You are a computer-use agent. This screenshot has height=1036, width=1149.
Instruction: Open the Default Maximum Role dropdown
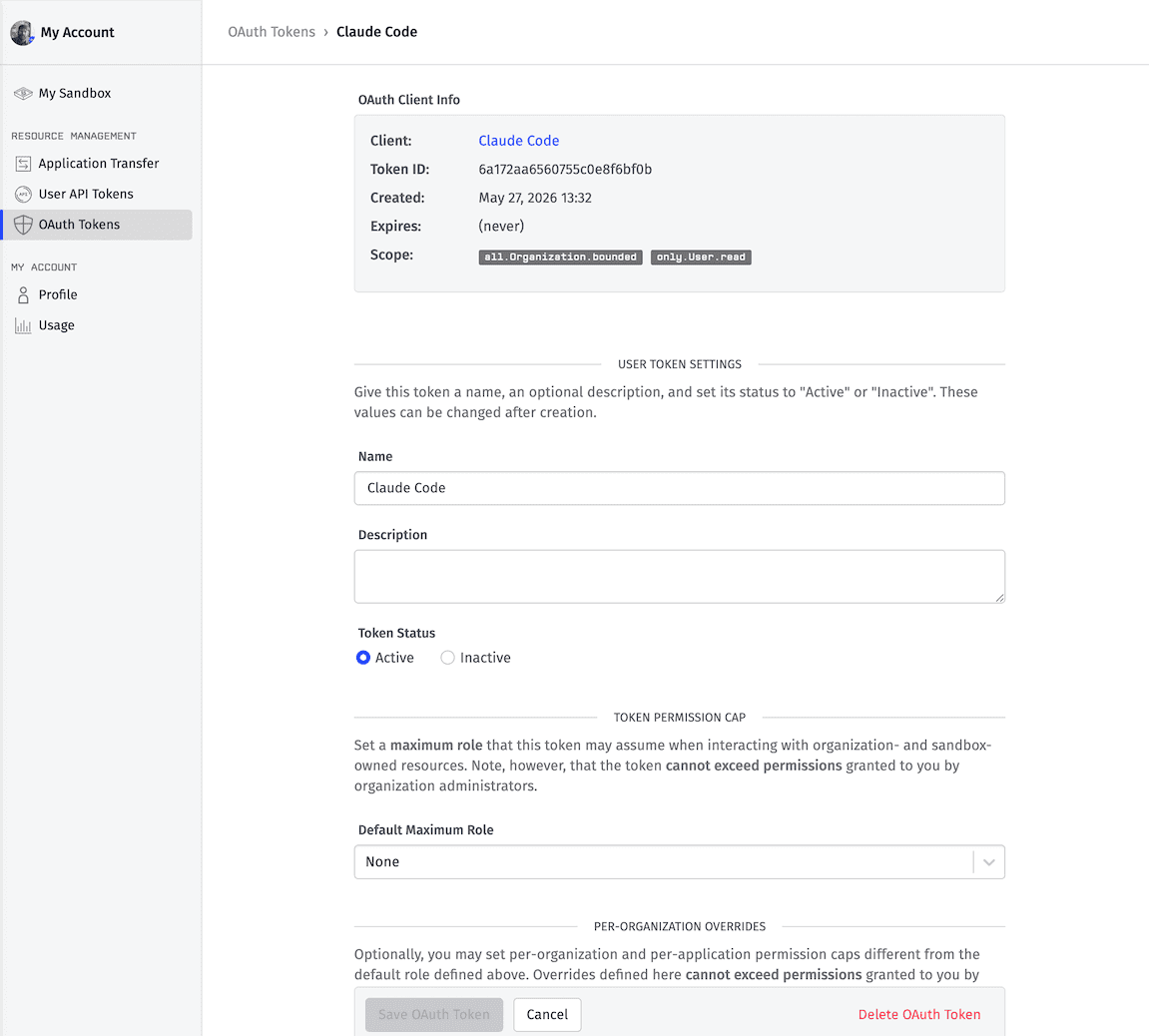[679, 861]
